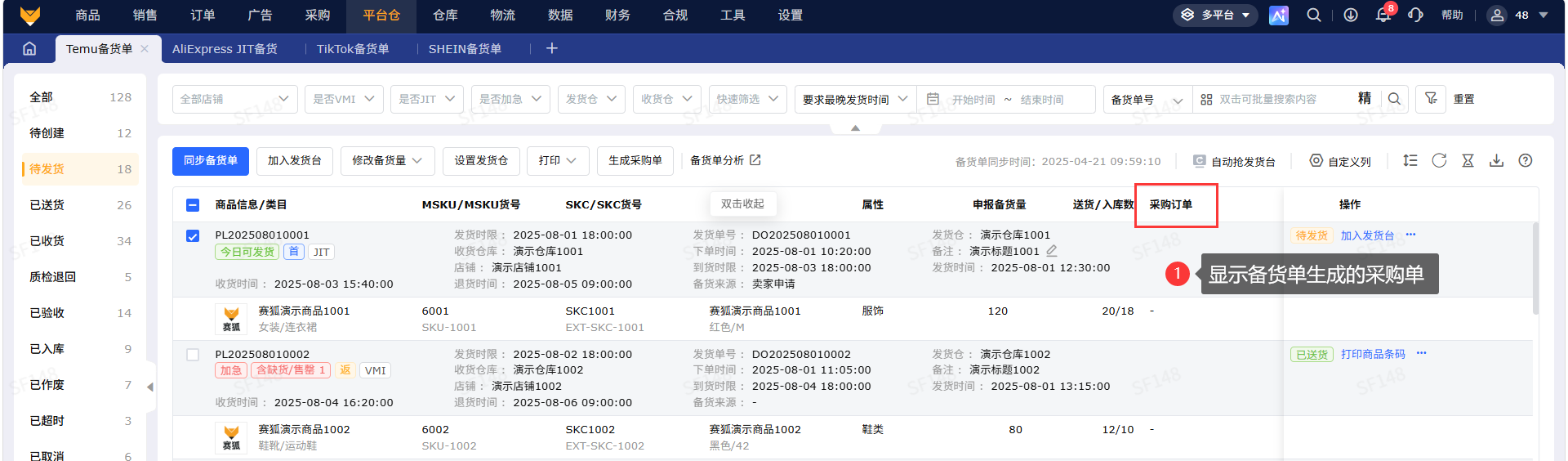Click the row height adjustment icon
Viewport: 1568px width, 461px height.
point(1410,160)
